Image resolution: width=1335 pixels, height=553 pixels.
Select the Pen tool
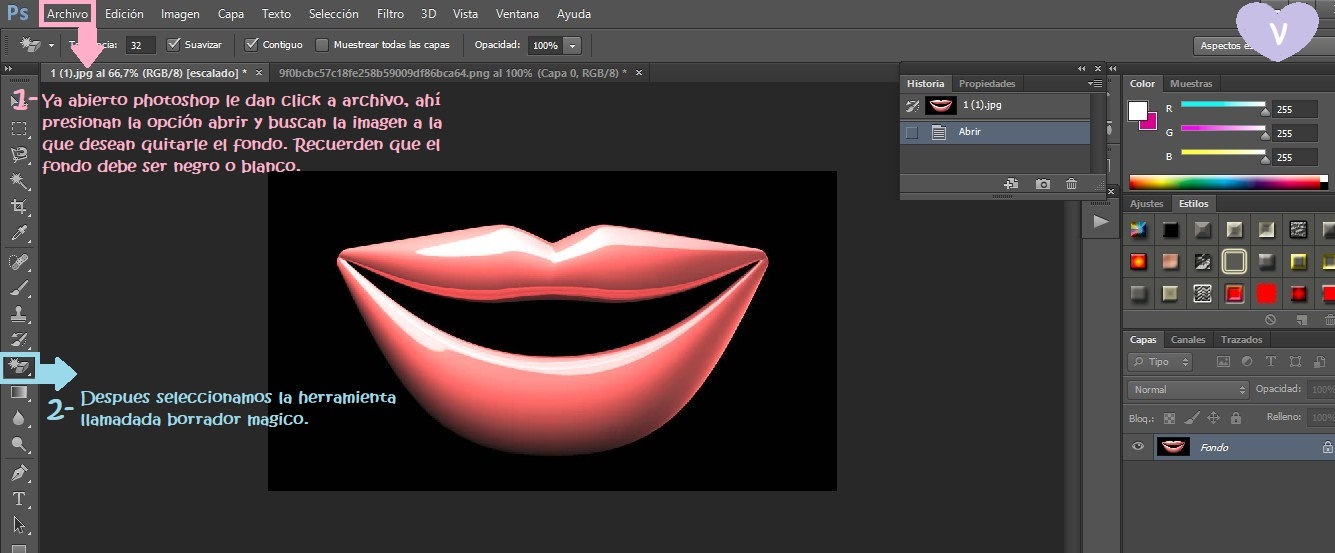click(19, 472)
